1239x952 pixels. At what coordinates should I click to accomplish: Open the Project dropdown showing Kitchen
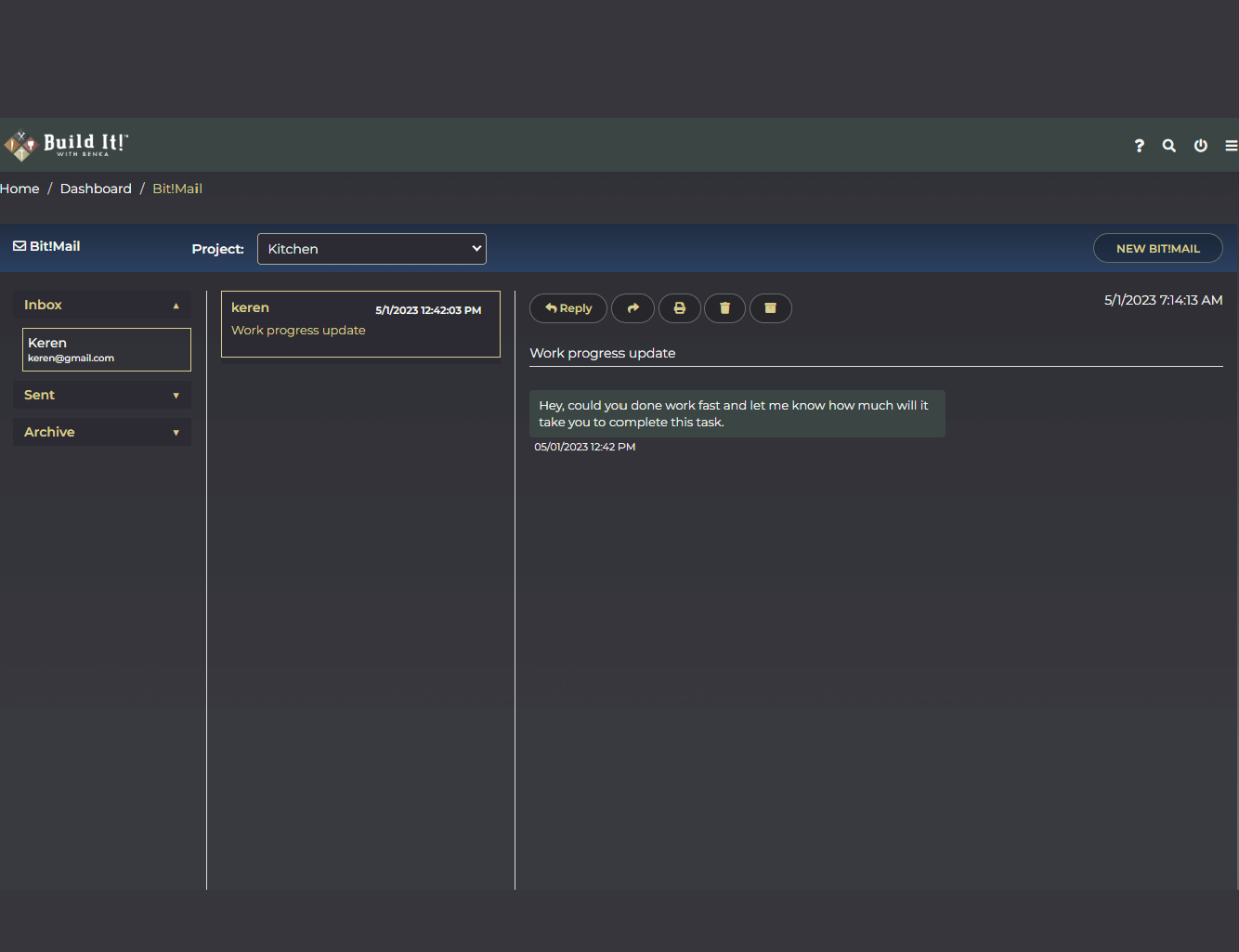click(x=372, y=249)
